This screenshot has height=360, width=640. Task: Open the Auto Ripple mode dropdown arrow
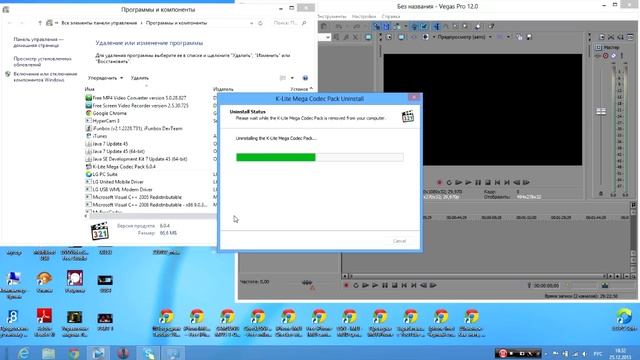[405, 27]
